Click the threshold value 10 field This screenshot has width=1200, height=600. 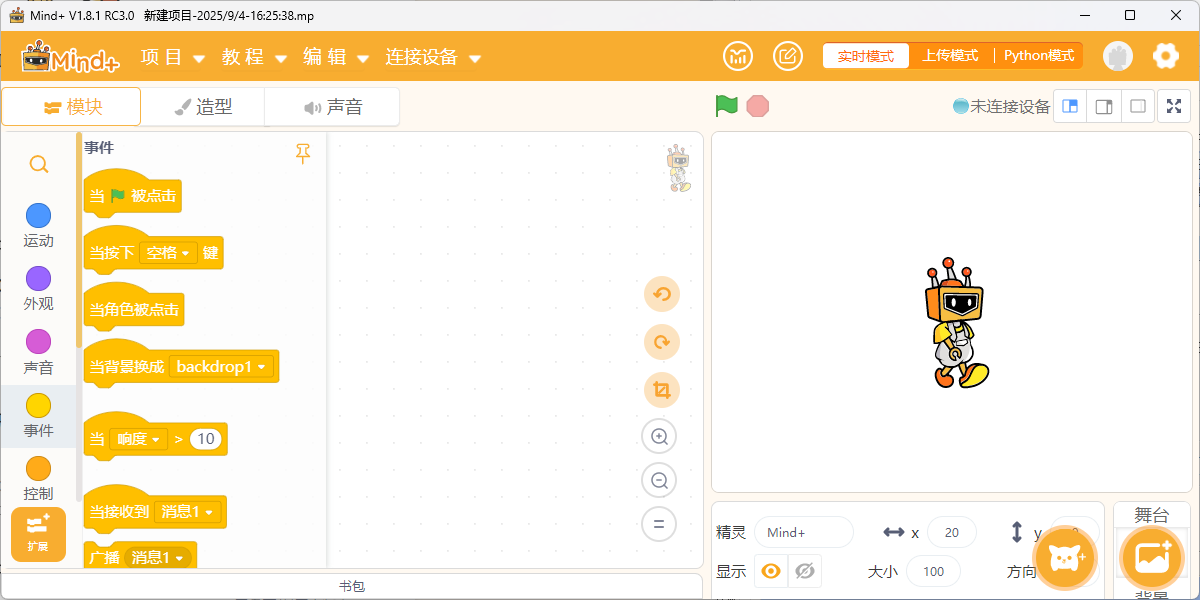pos(205,439)
